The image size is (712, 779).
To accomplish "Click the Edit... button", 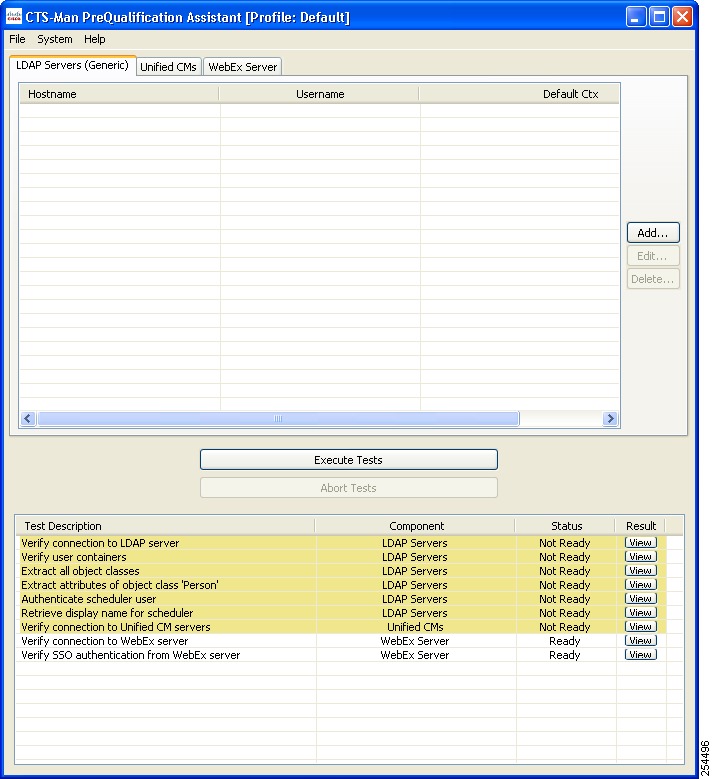I will coord(653,256).
